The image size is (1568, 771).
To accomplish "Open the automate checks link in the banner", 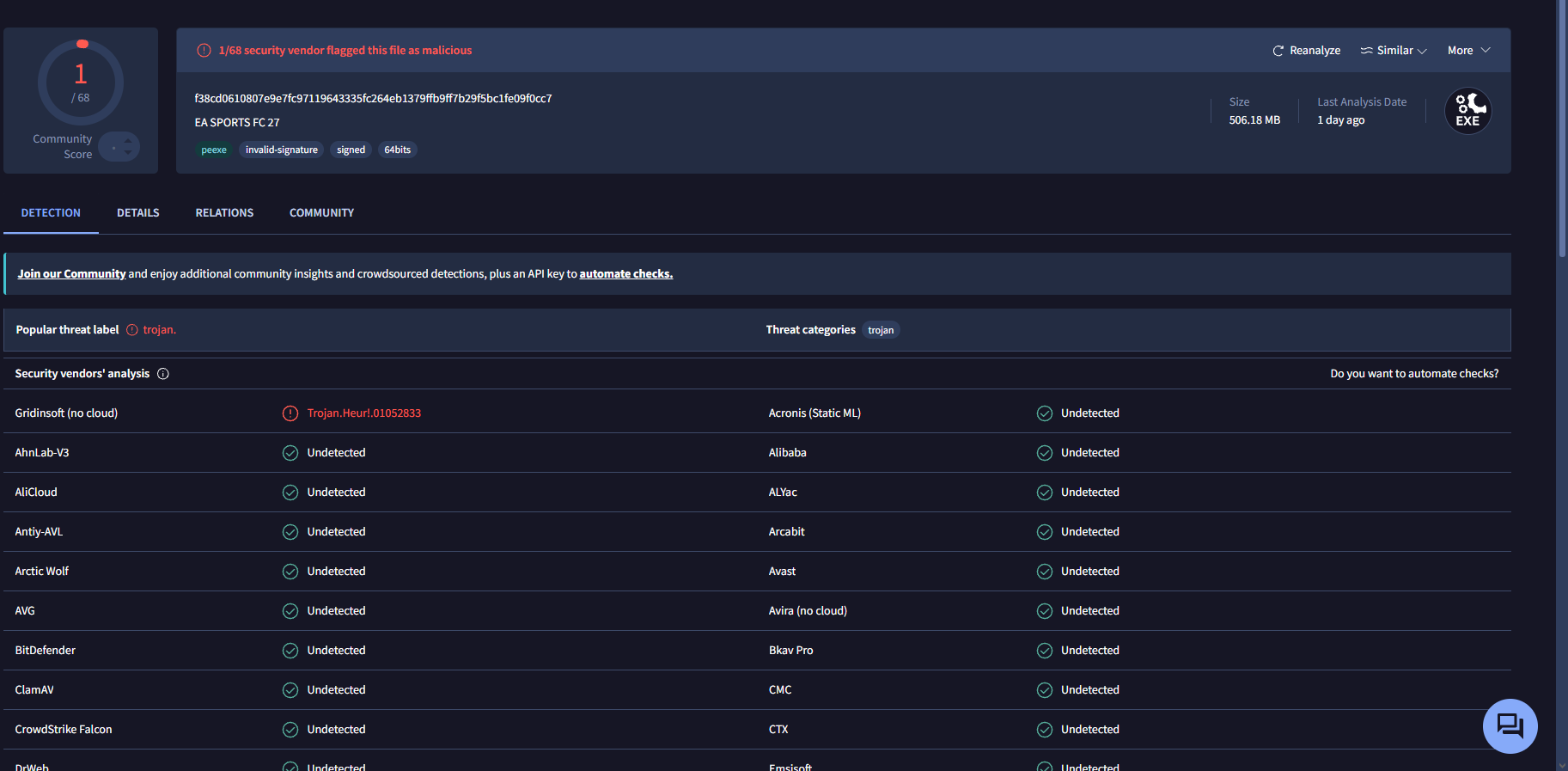I will (626, 274).
